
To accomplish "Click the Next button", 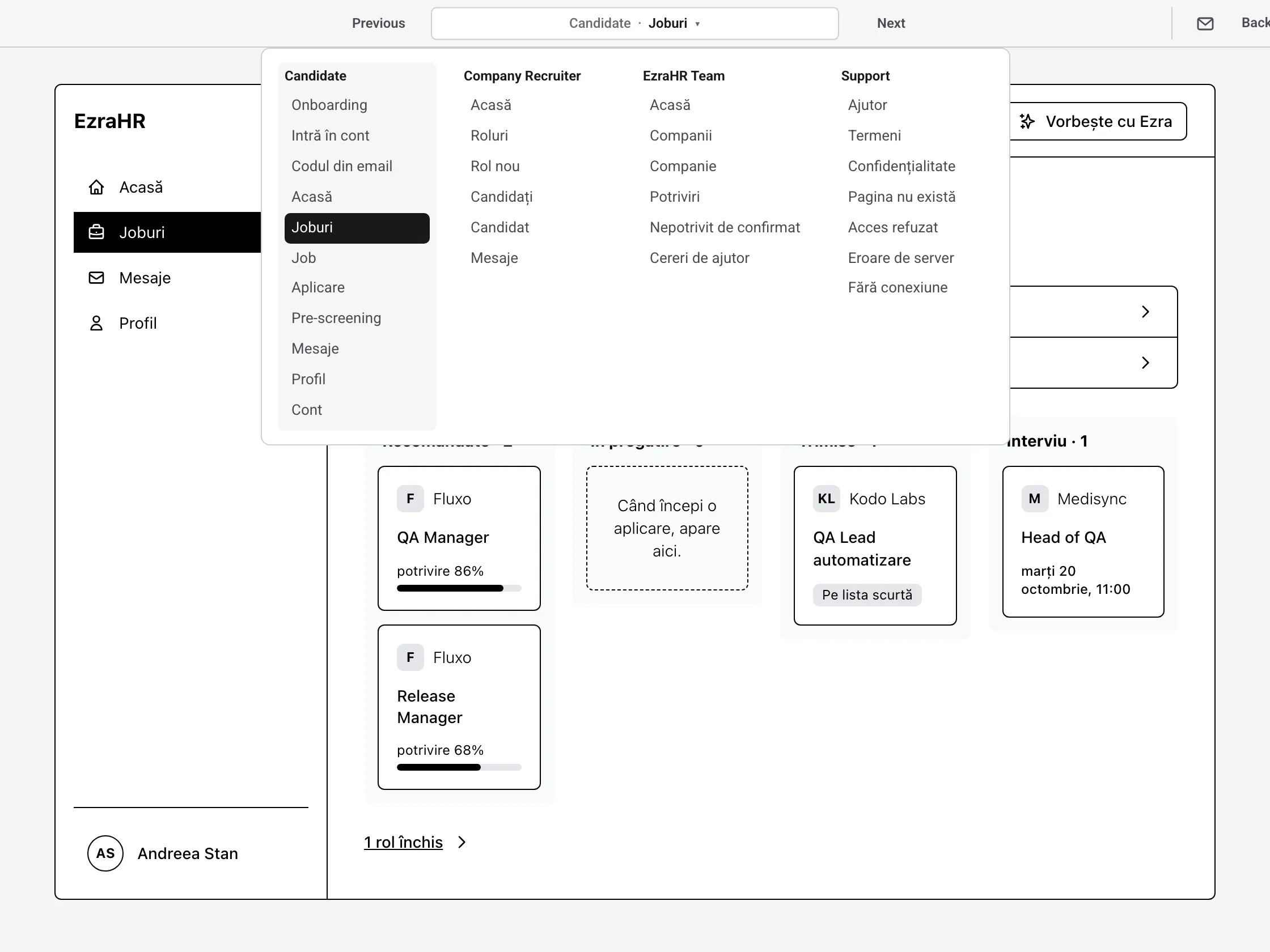I will 891,24.
